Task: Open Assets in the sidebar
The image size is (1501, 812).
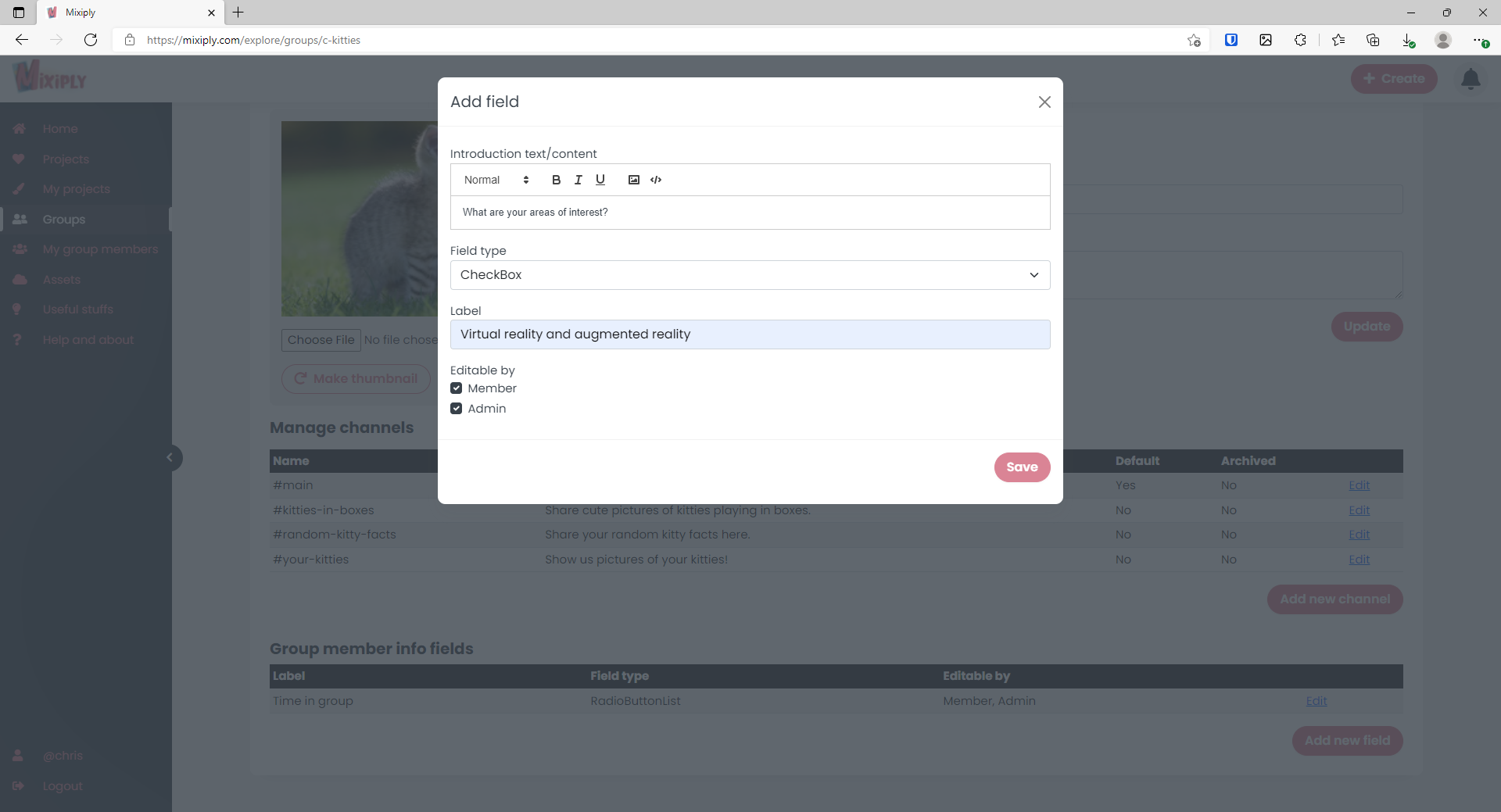Action: tap(62, 280)
